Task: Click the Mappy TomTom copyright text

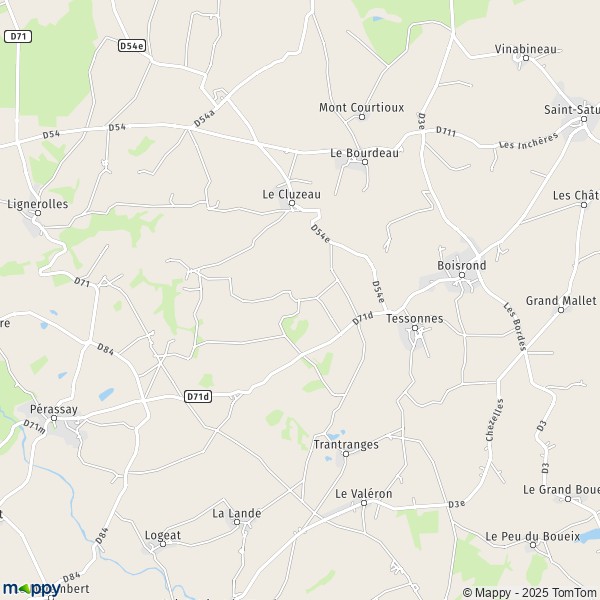Action: [x=531, y=592]
